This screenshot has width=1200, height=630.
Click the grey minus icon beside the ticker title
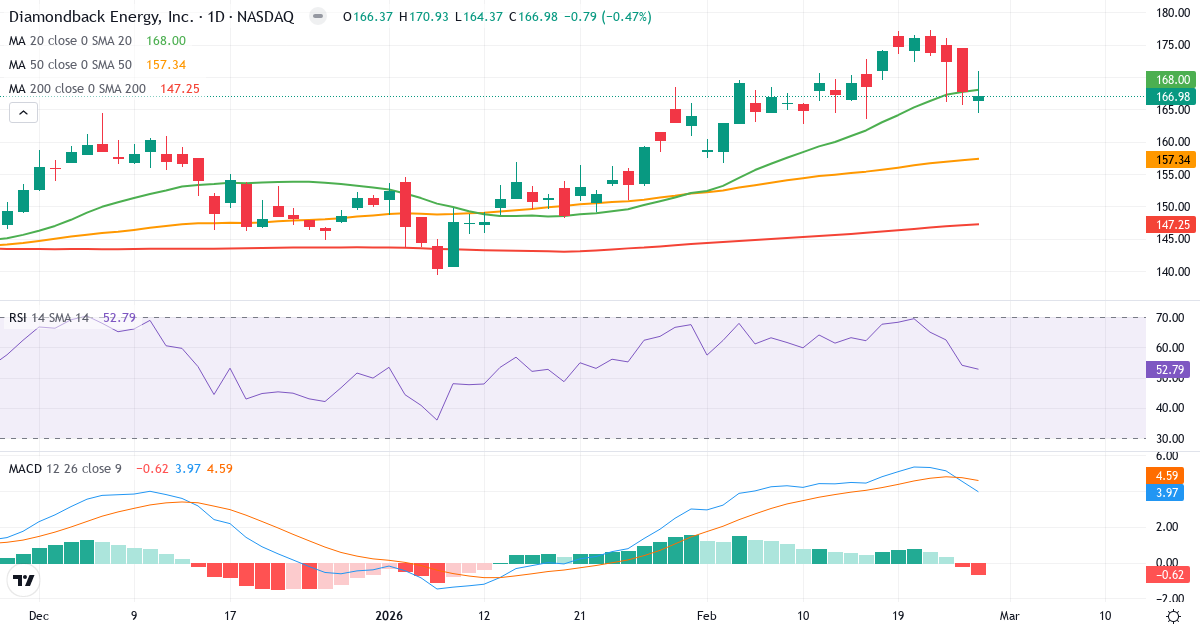point(316,16)
